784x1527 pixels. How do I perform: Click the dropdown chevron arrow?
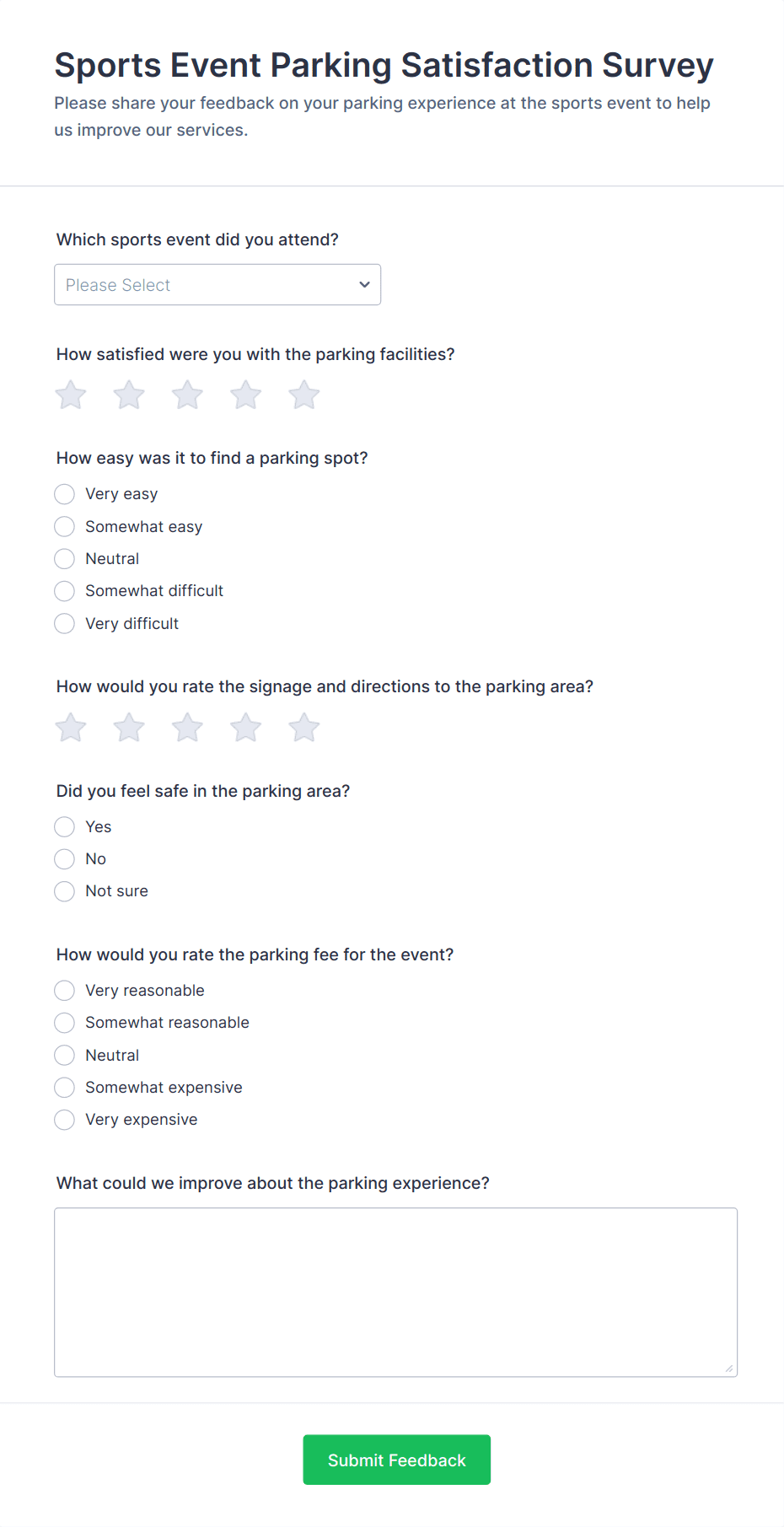pos(364,285)
